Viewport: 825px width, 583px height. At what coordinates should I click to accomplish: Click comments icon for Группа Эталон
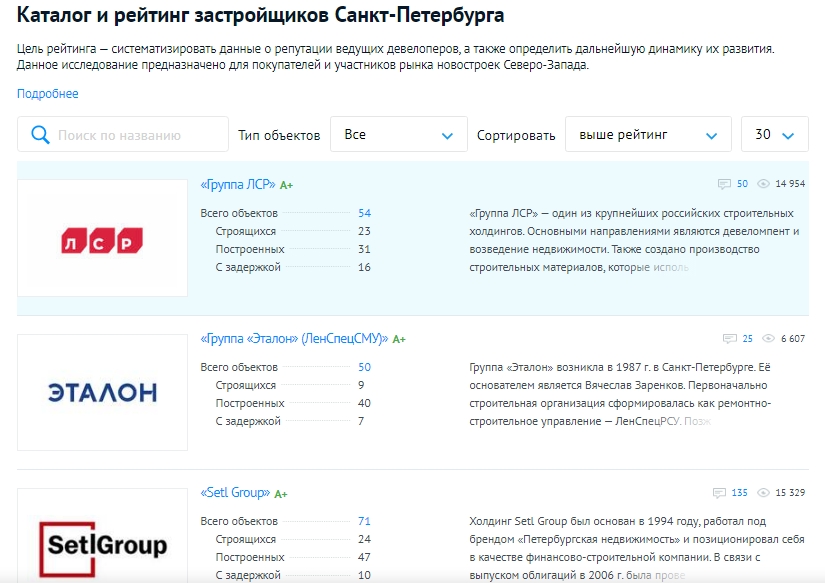(730, 339)
